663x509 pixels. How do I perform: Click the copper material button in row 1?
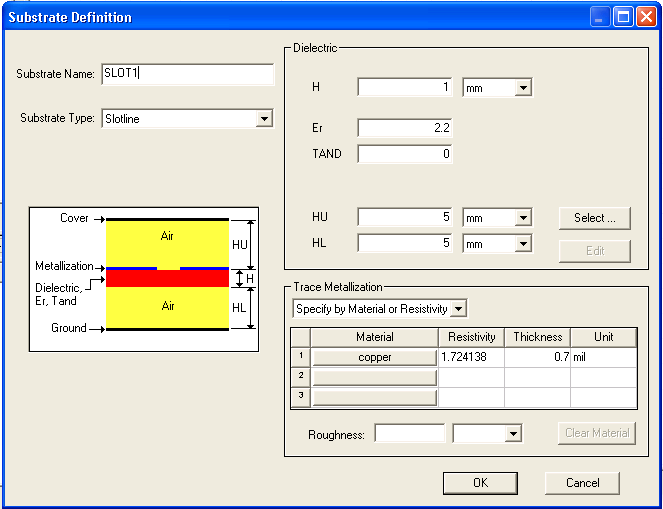[x=374, y=357]
